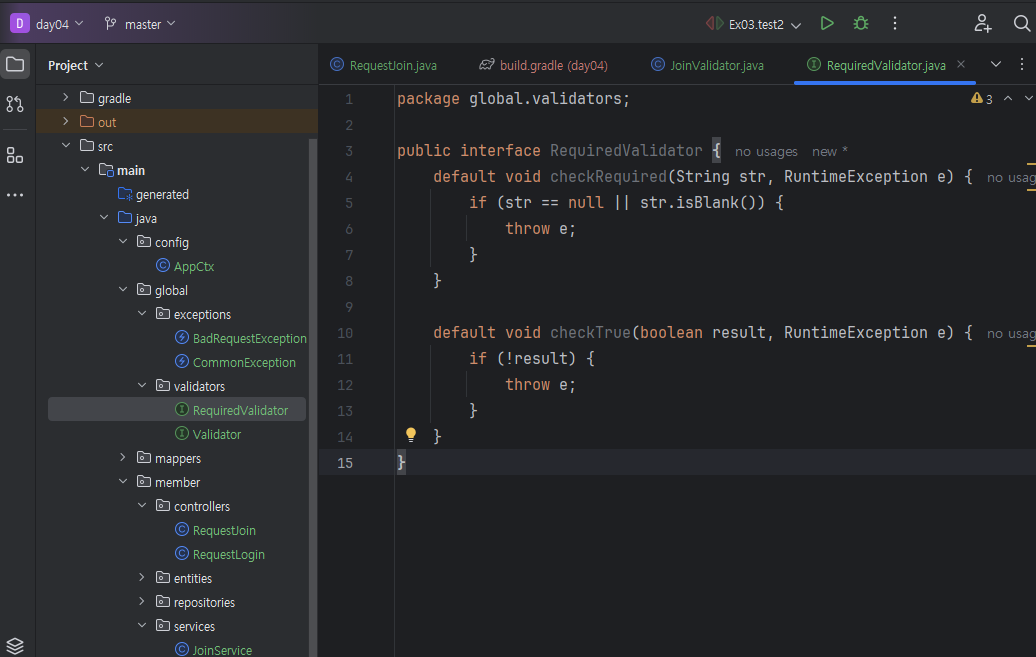
Task: Expand the mappers package
Action: click(123, 457)
